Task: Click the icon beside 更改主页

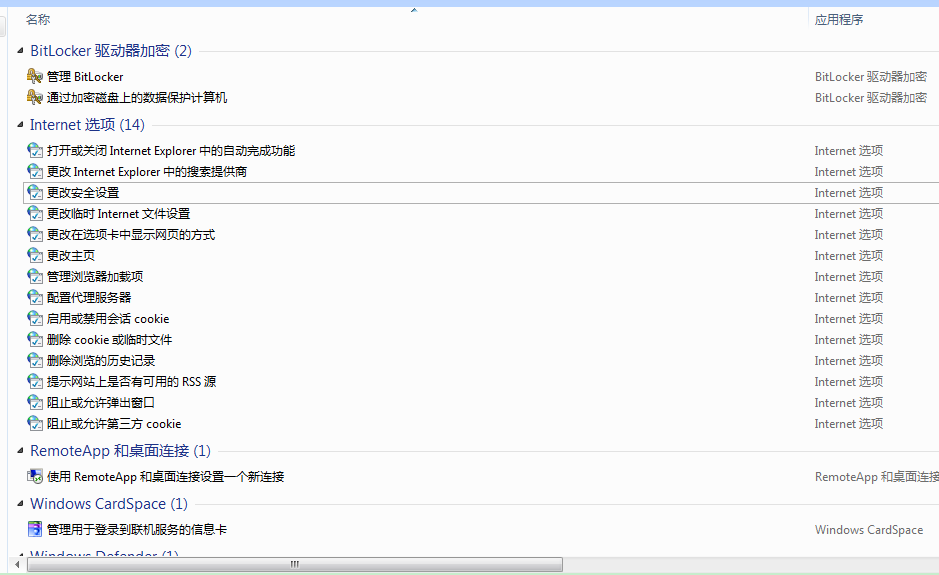Action: coord(35,255)
